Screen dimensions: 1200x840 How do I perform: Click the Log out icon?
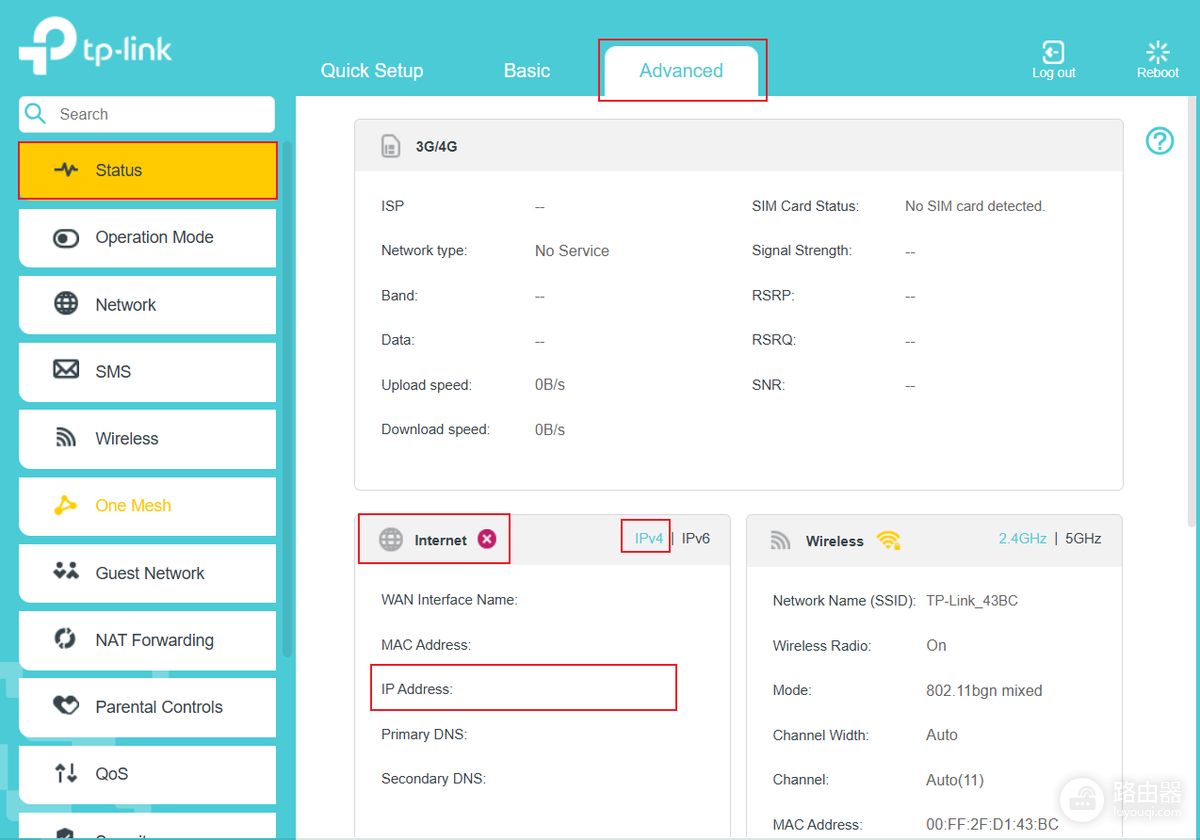[1053, 52]
